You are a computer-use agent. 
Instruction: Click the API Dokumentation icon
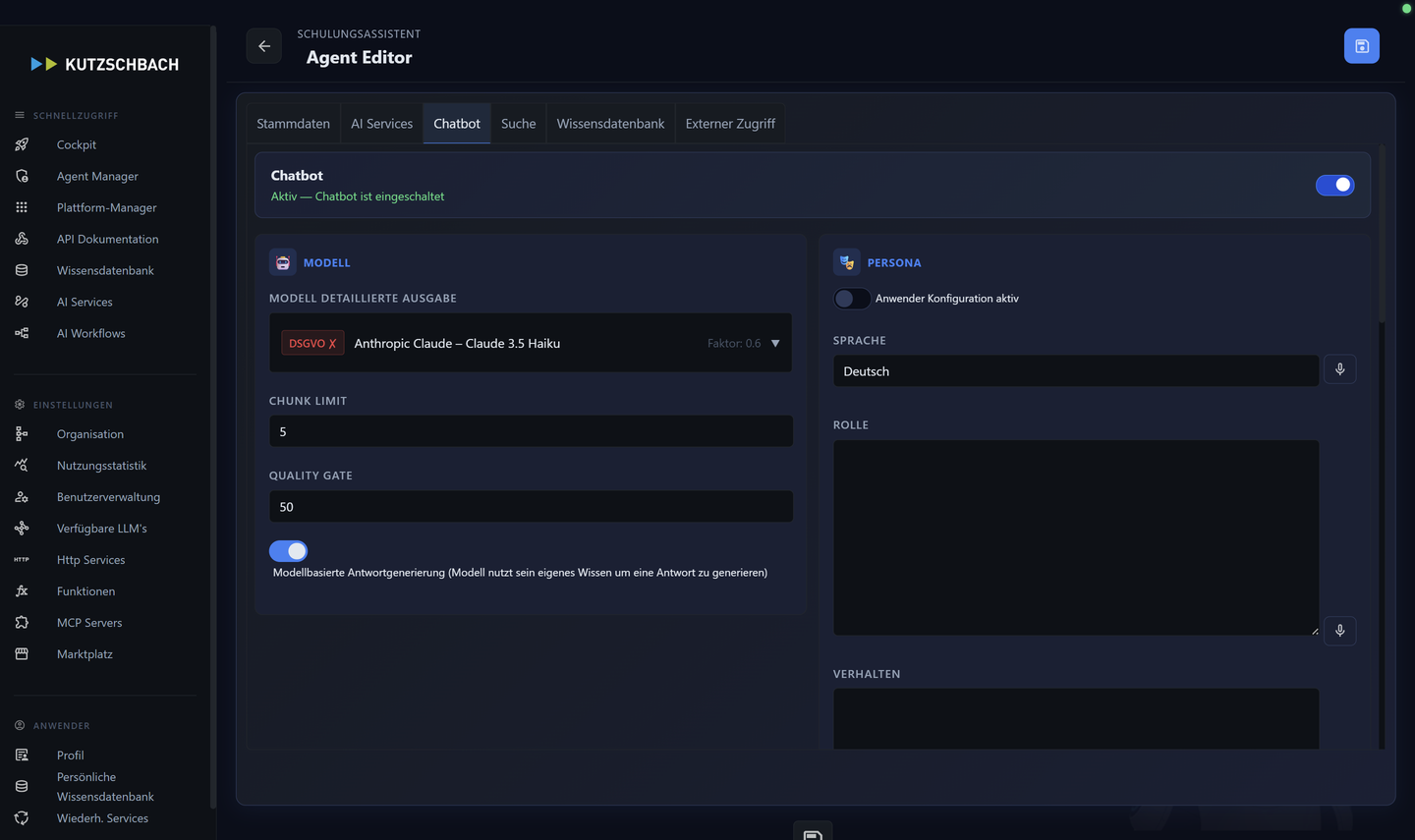(x=22, y=239)
